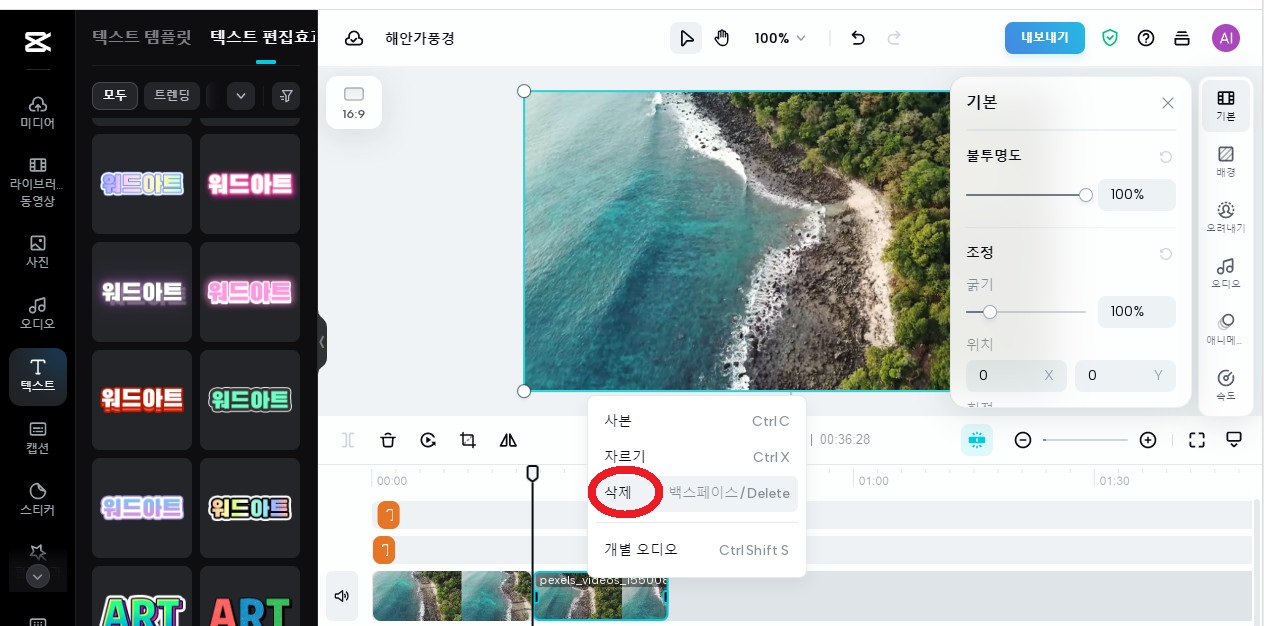Image resolution: width=1264 pixels, height=626 pixels.
Task: Open the 100% zoom dropdown
Action: click(780, 38)
